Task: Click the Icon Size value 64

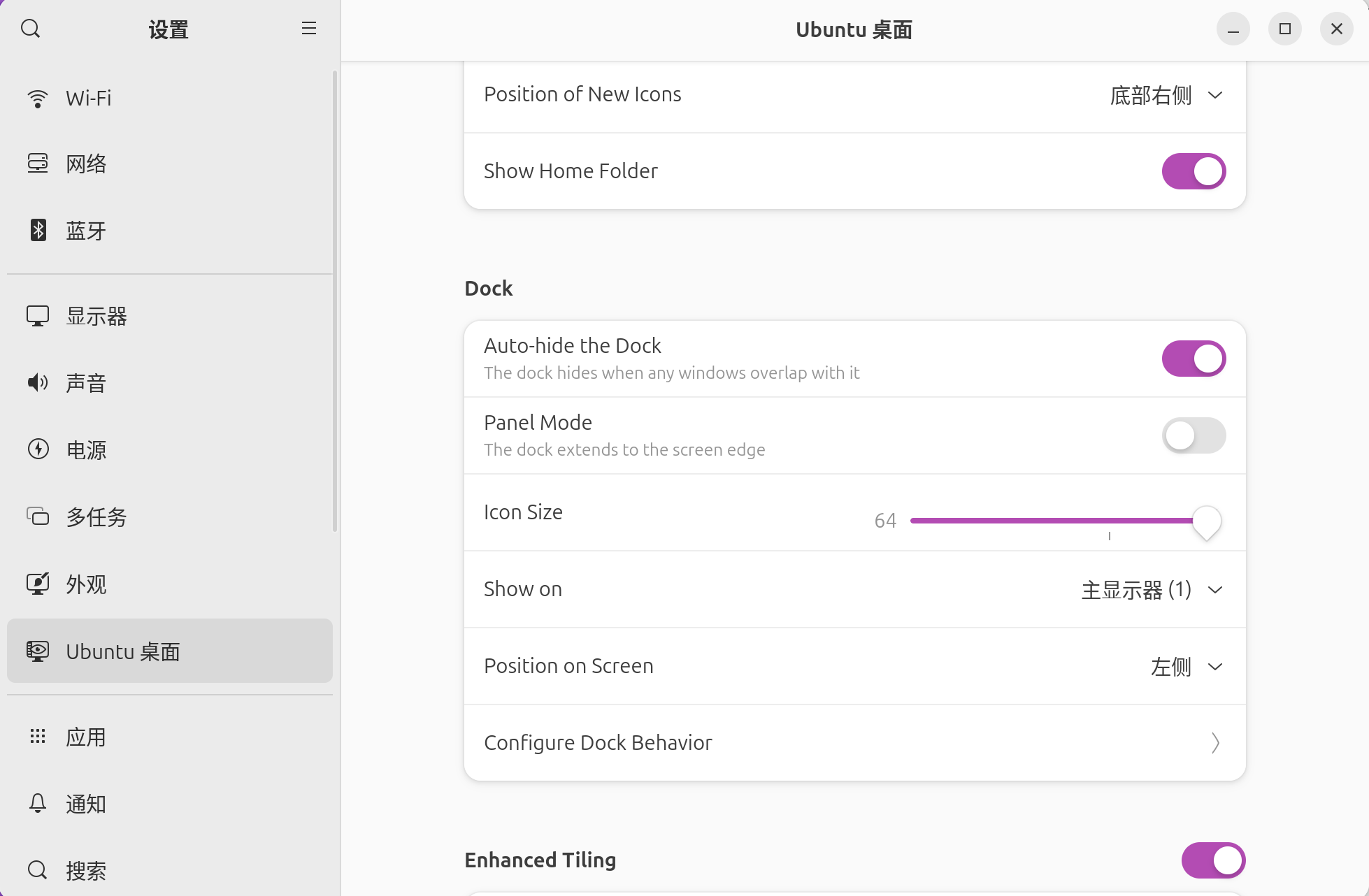Action: (x=885, y=521)
